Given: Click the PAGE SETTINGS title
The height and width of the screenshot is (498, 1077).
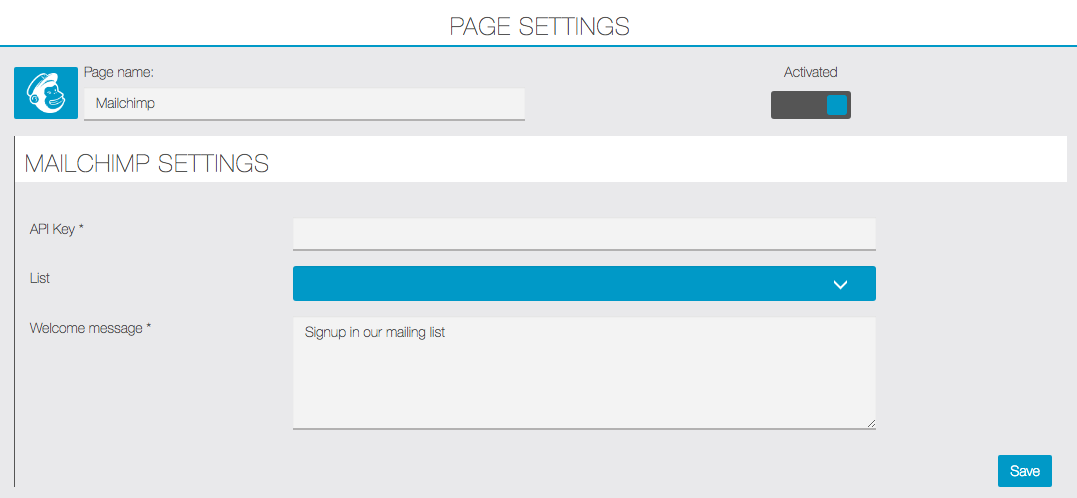Looking at the screenshot, I should tap(539, 26).
